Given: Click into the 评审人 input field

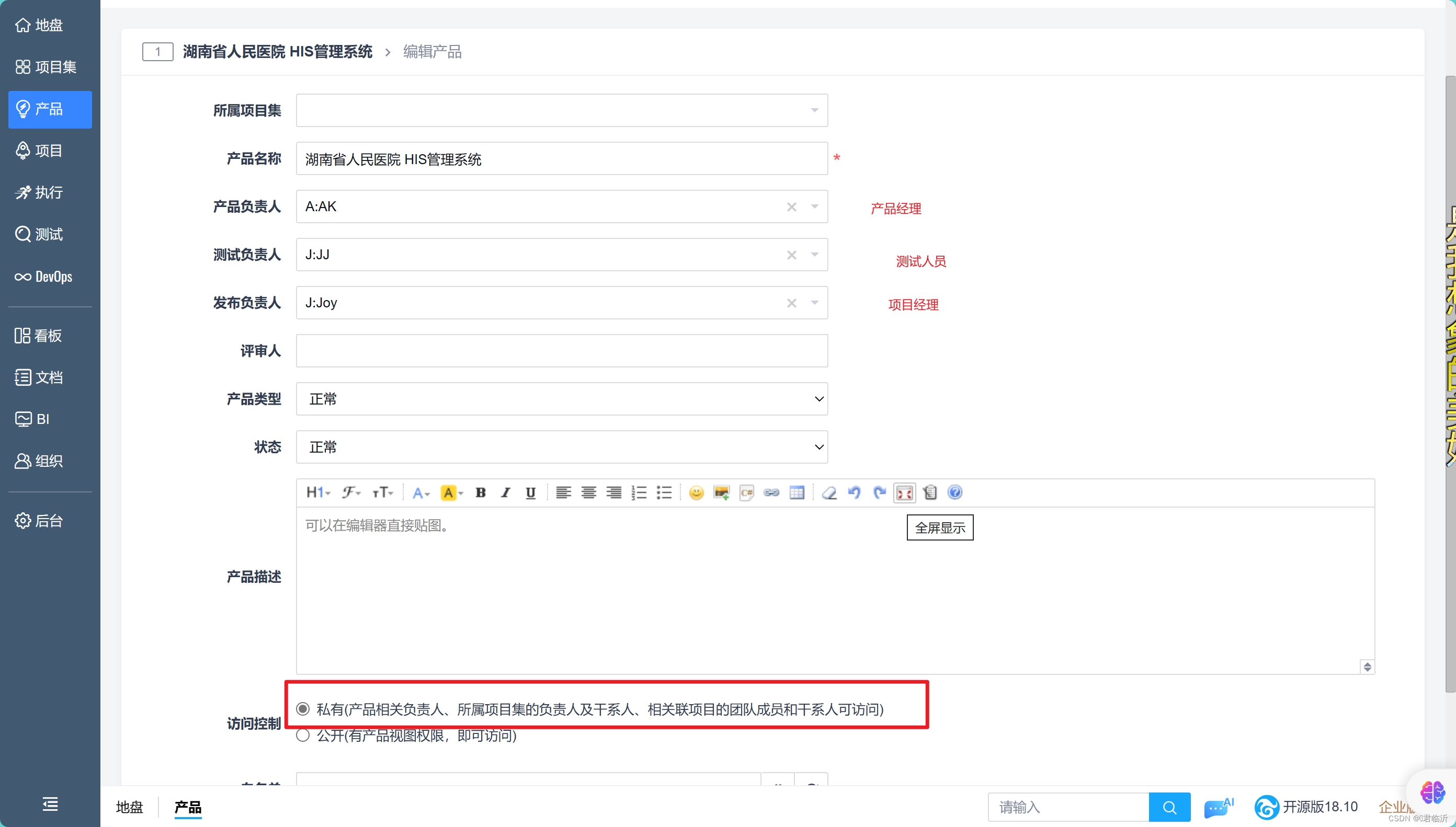Looking at the screenshot, I should click(x=561, y=351).
